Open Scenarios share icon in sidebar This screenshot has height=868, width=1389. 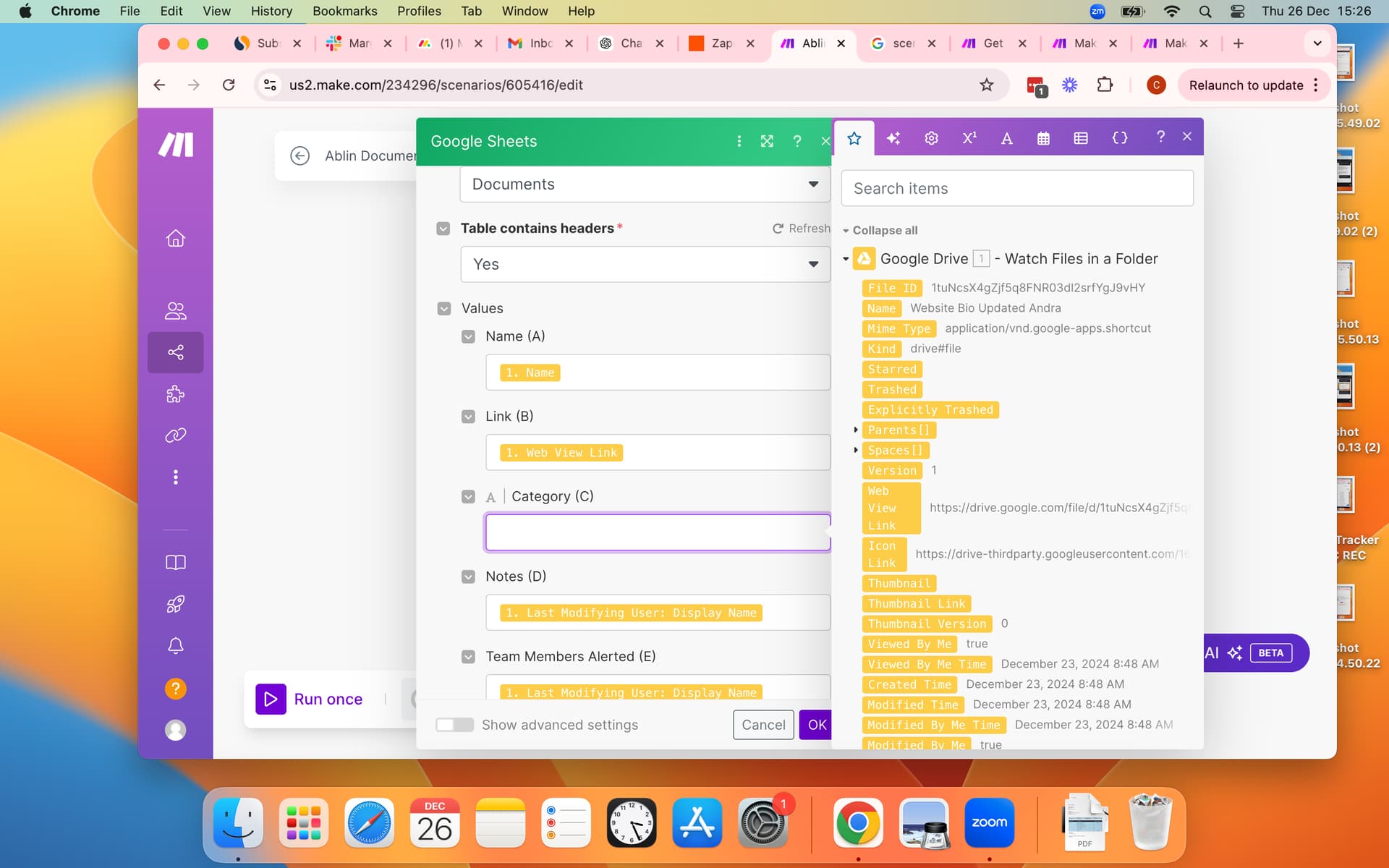click(175, 352)
